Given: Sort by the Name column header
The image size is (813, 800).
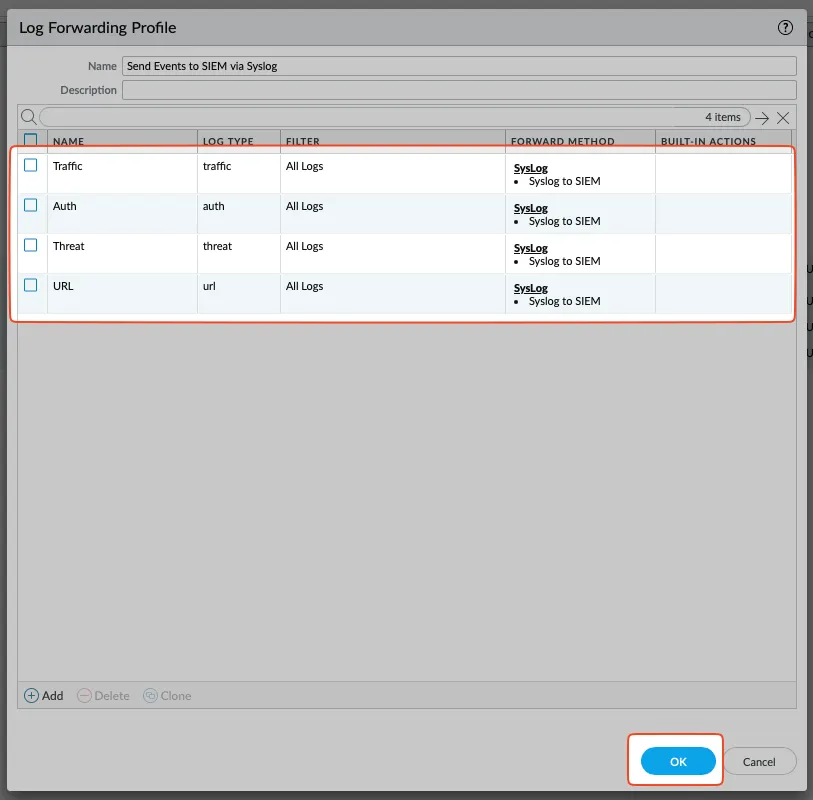Looking at the screenshot, I should click(x=69, y=142).
